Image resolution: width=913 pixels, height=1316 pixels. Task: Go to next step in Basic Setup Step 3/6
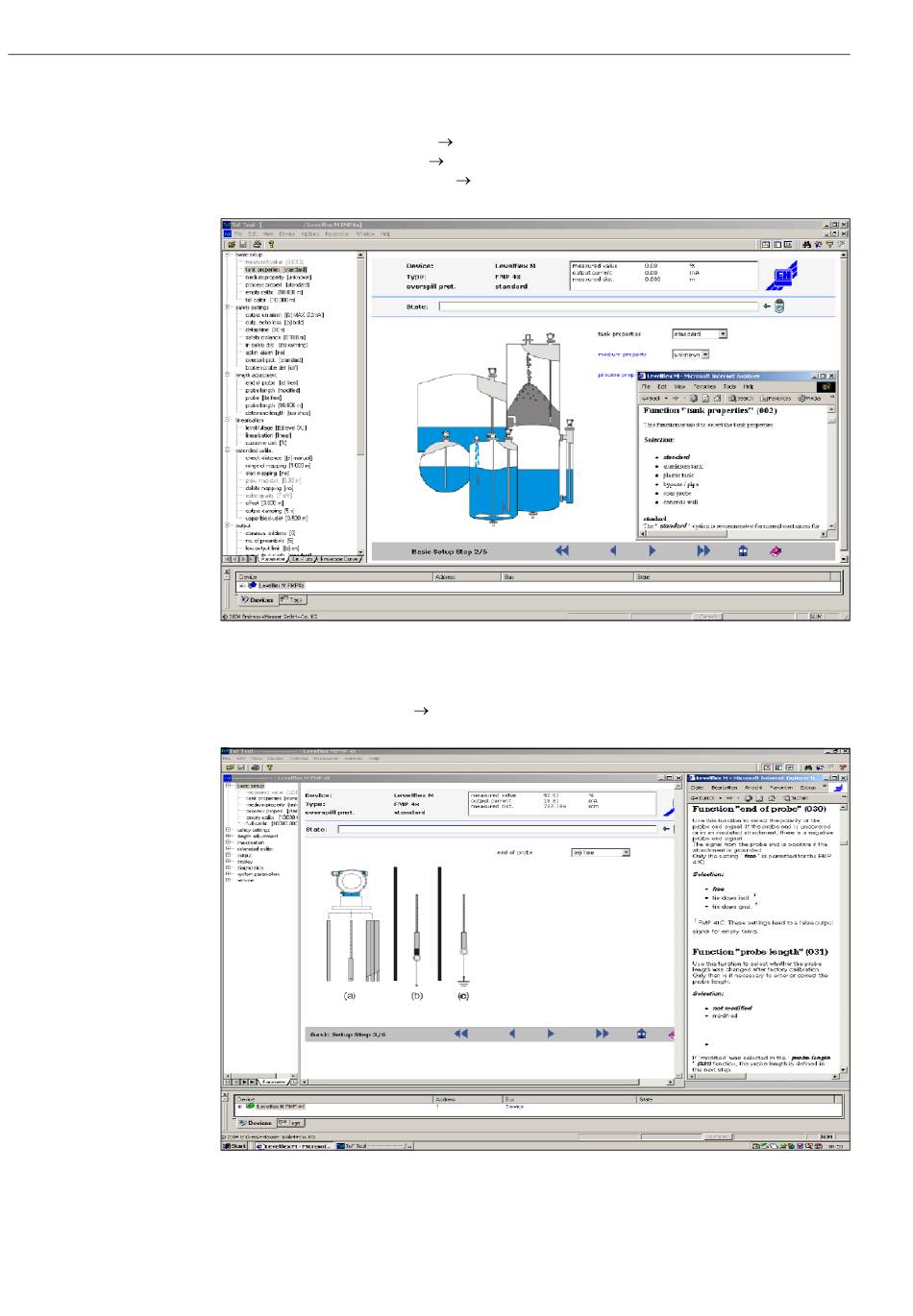tap(551, 1034)
